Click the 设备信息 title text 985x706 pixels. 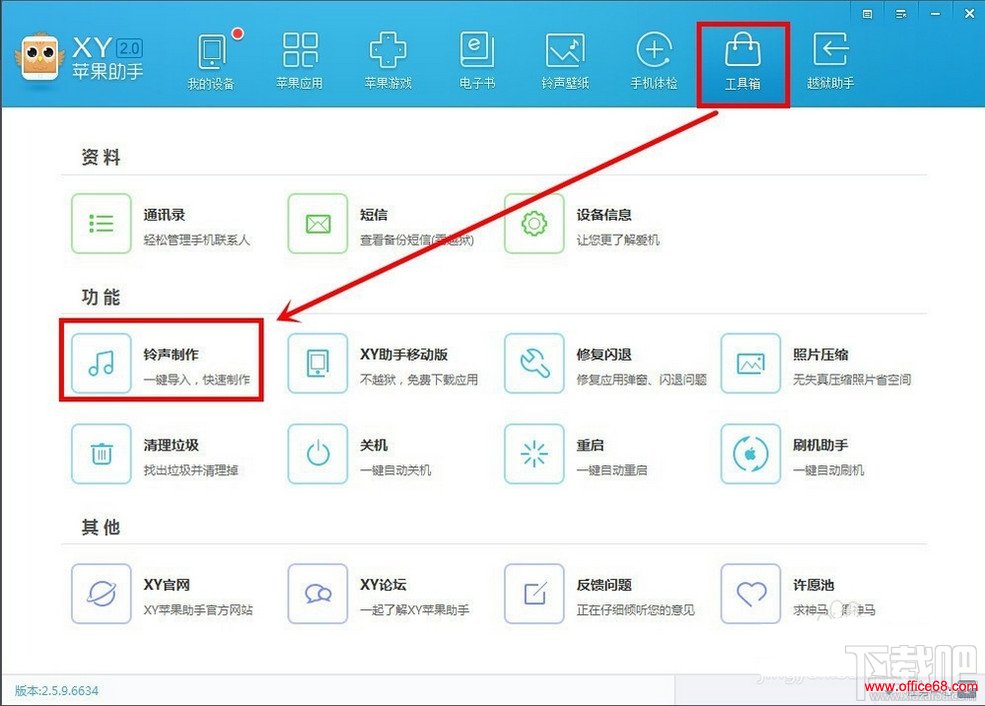[x=604, y=215]
